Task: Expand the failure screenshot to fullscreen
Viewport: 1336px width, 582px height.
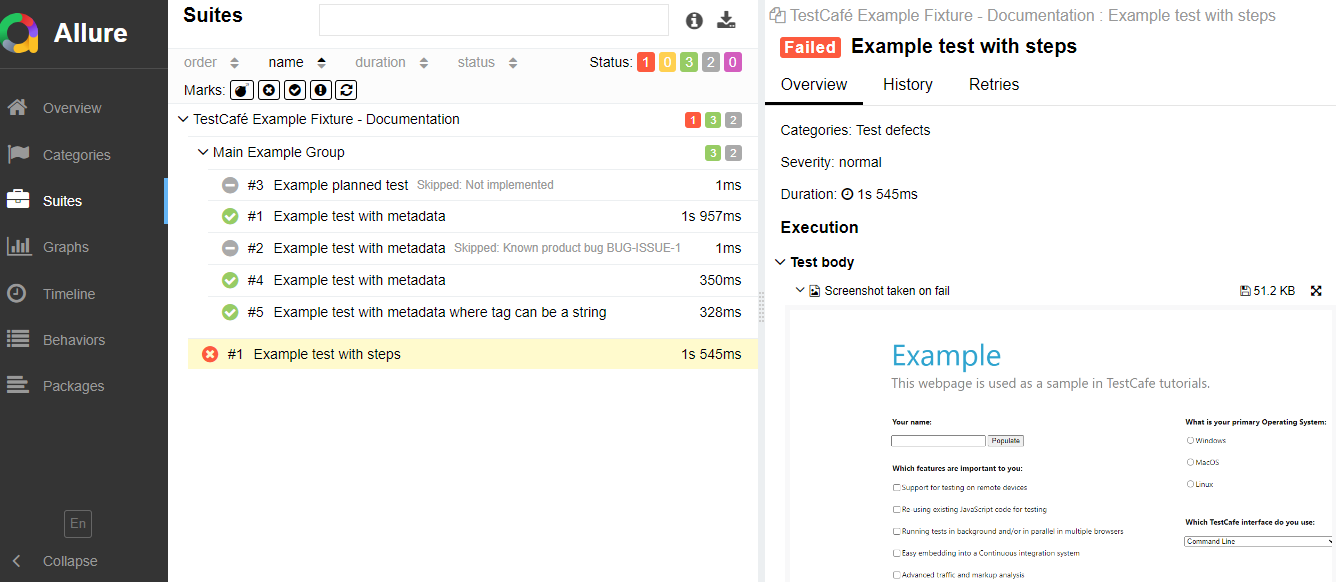Action: click(1316, 290)
